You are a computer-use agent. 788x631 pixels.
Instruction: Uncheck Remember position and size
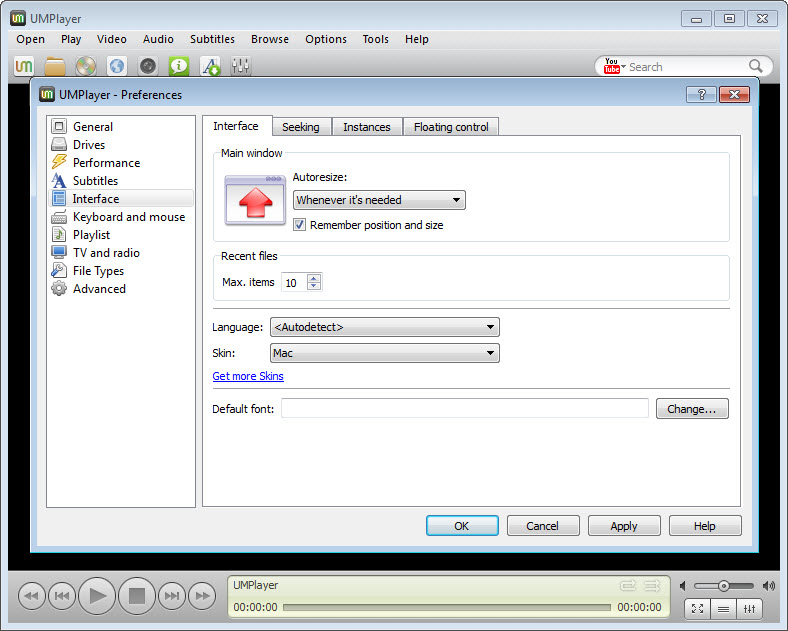[300, 225]
